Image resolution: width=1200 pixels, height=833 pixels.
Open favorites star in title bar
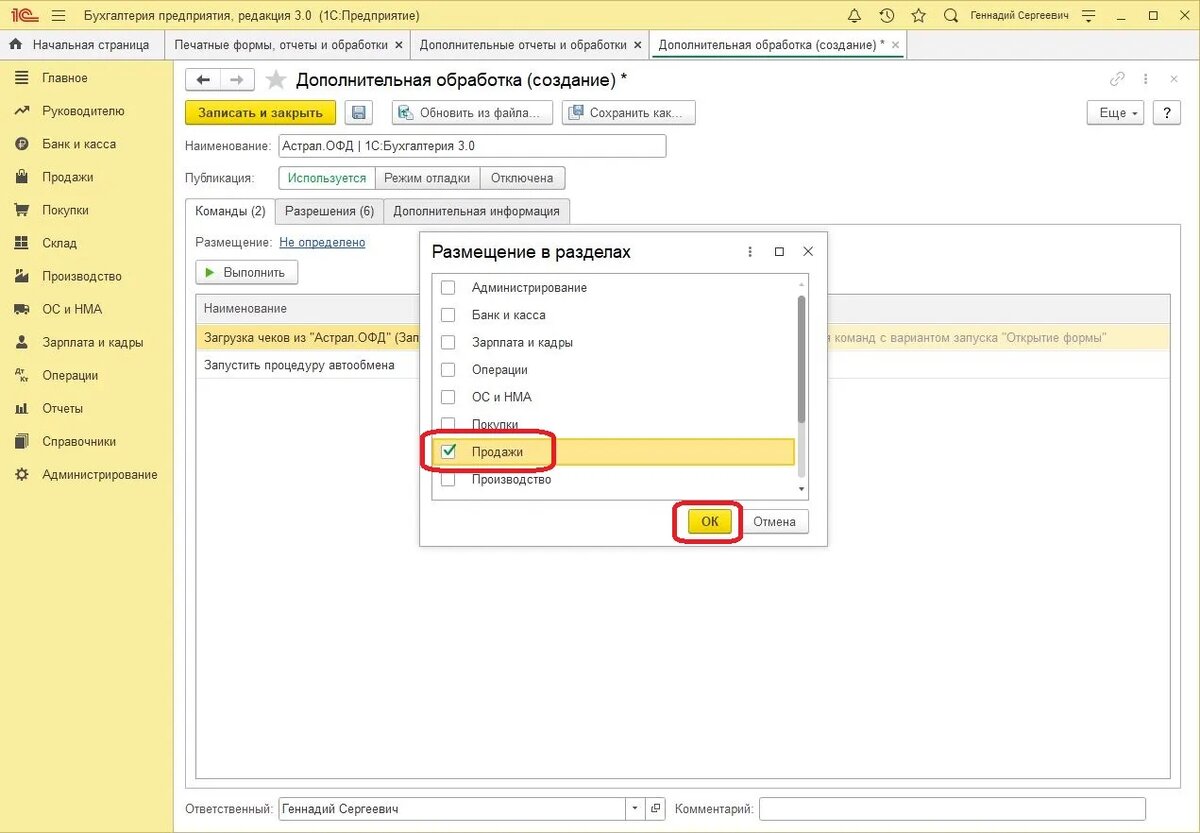pos(919,16)
